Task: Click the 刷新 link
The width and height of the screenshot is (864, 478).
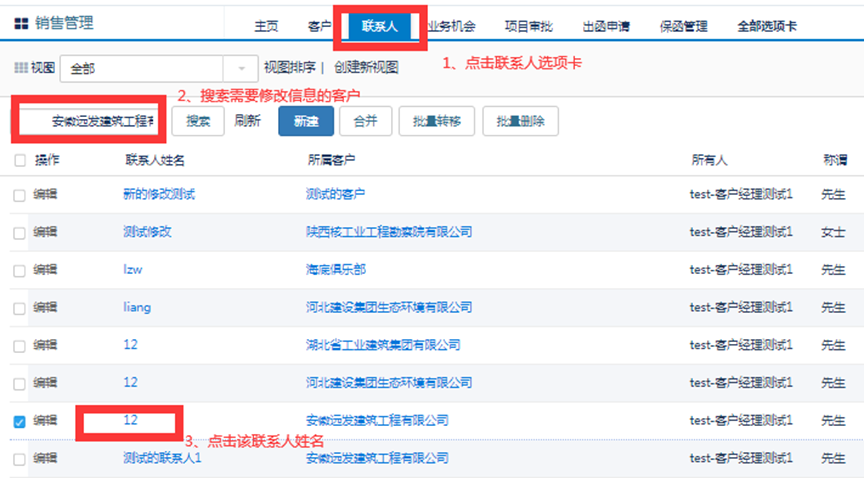Action: [247, 121]
